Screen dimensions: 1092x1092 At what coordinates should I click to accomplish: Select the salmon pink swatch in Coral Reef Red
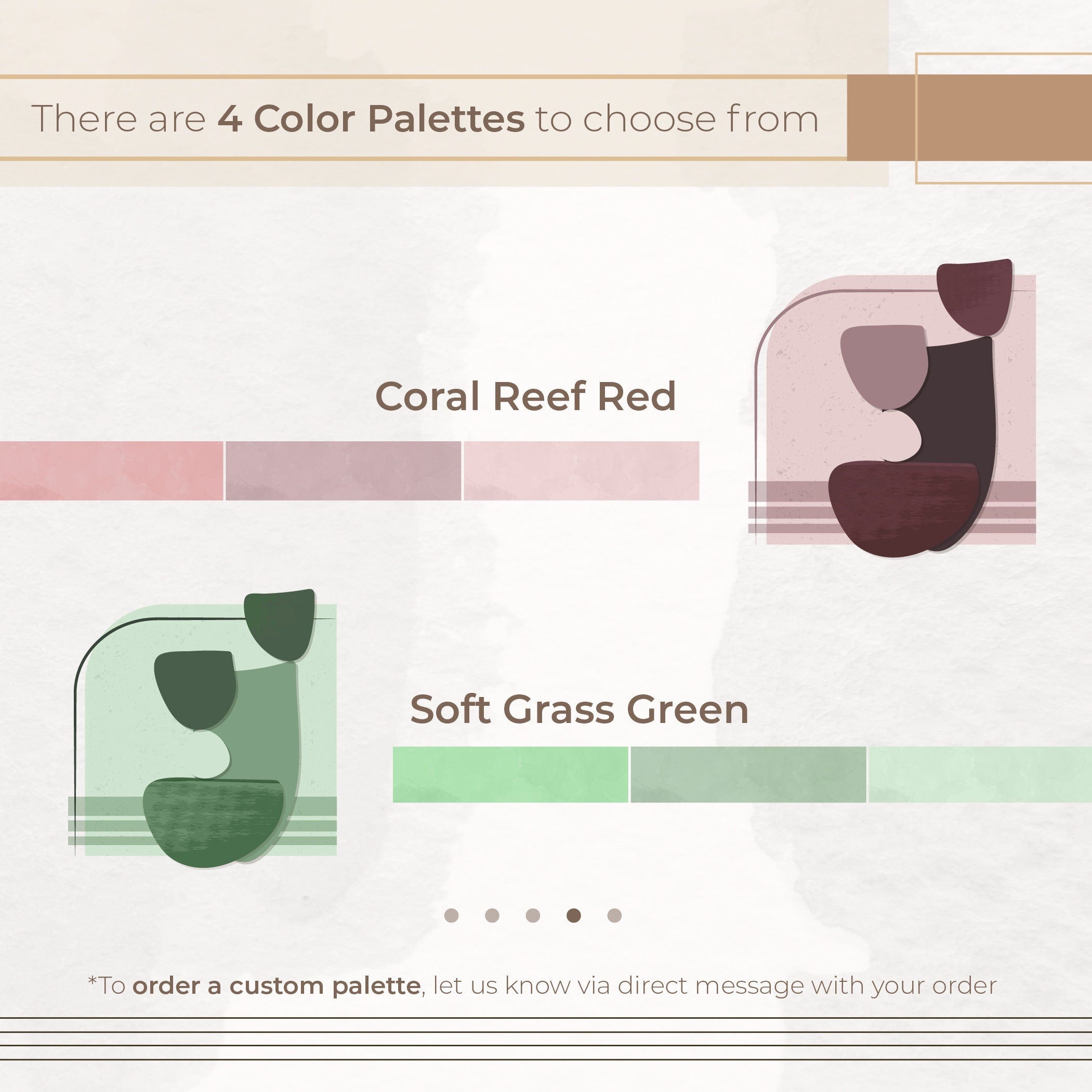click(111, 471)
